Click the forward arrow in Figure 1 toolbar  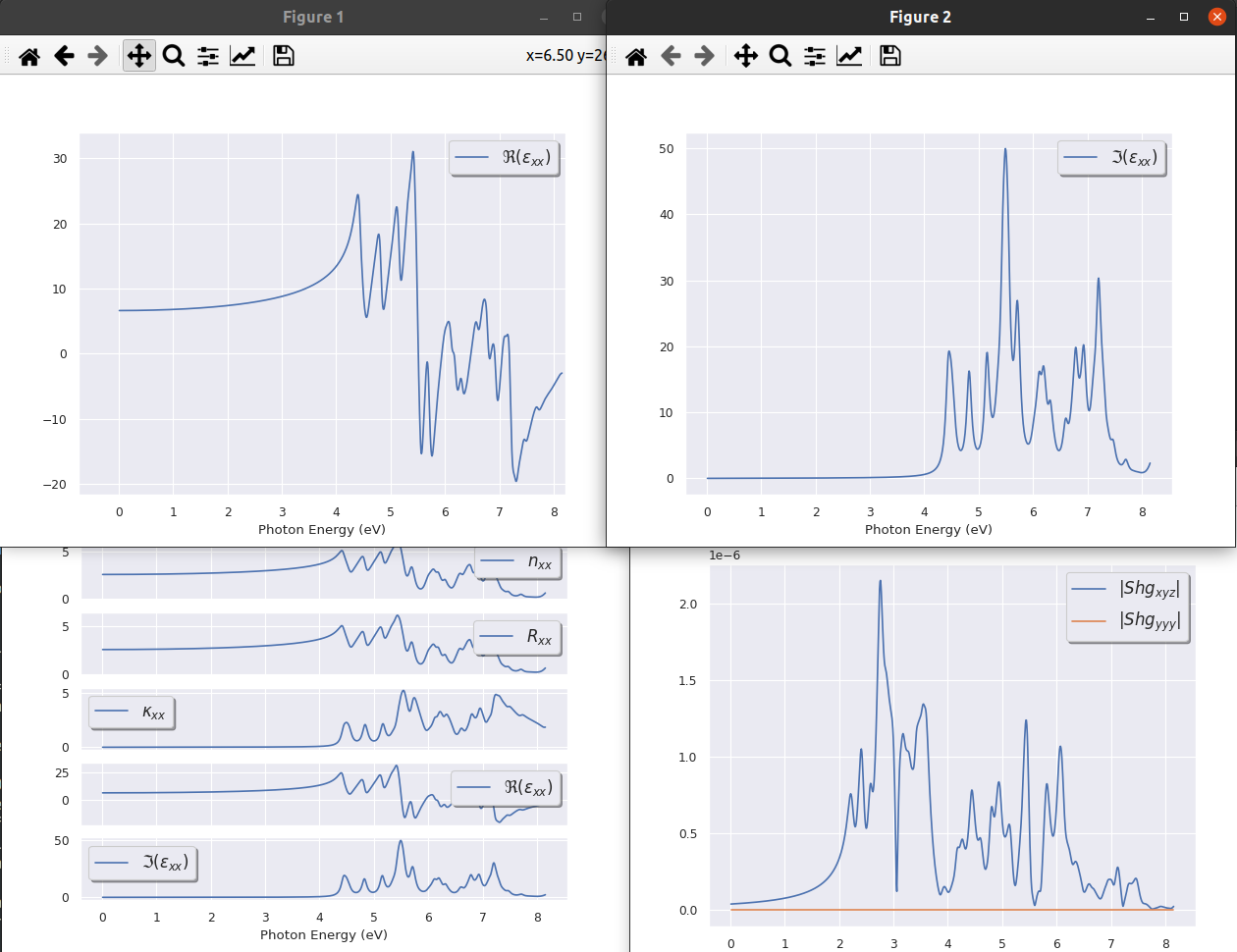pos(98,56)
